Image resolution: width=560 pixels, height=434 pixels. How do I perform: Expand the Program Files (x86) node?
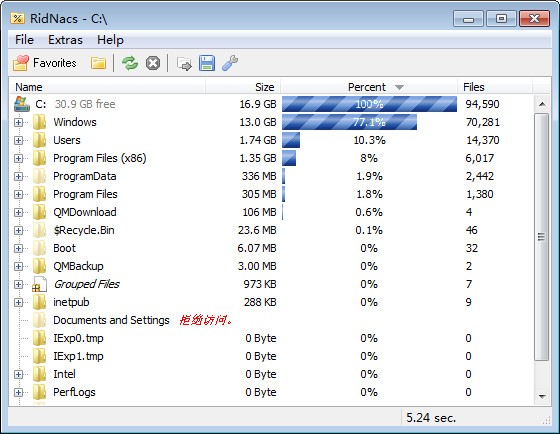18,158
